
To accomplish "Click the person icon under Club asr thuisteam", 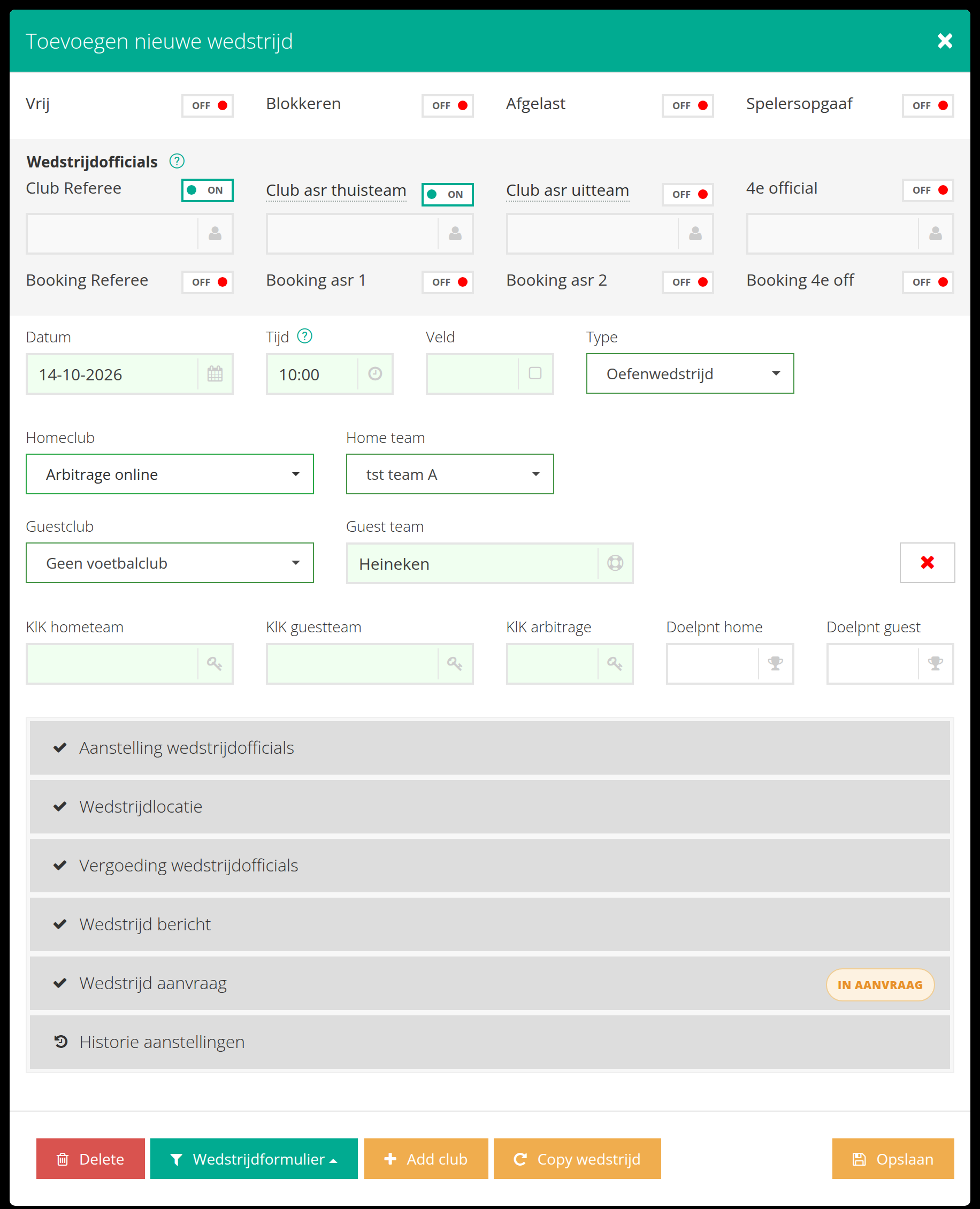I will tap(455, 234).
